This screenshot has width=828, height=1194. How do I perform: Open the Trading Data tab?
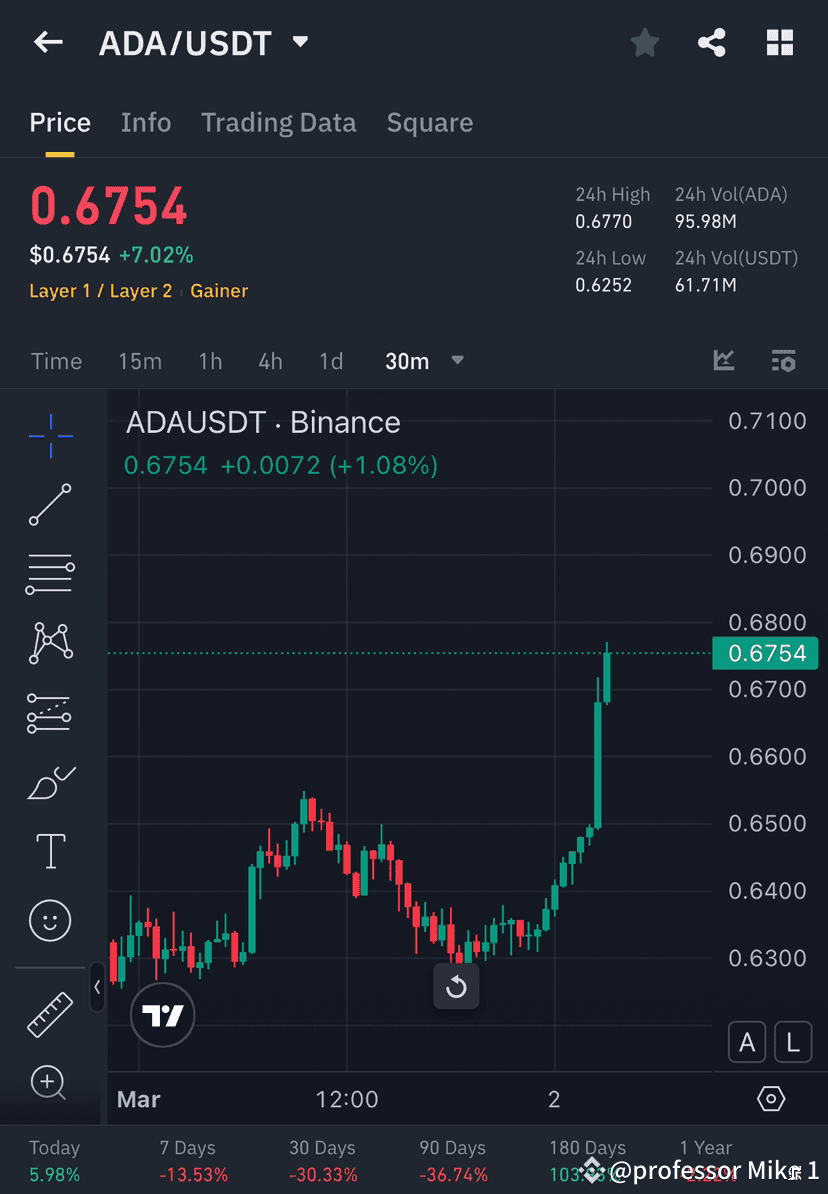(x=279, y=122)
